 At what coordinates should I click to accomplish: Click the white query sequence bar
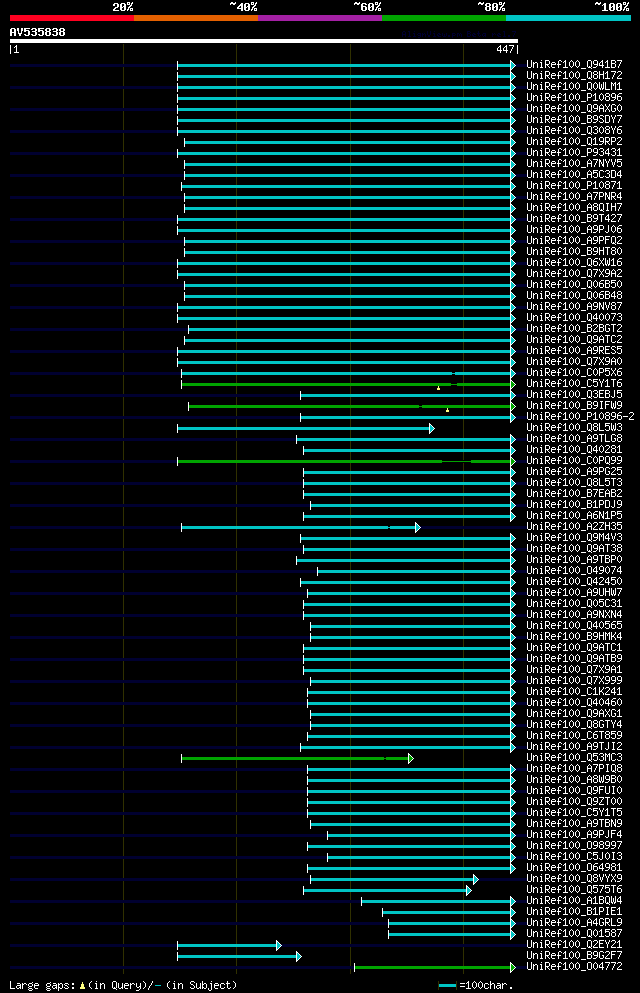point(264,41)
